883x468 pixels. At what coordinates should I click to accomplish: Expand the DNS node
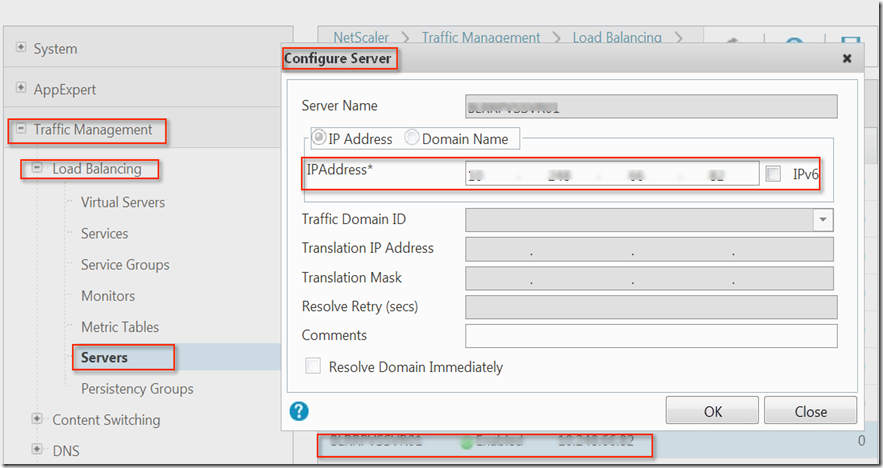37,449
